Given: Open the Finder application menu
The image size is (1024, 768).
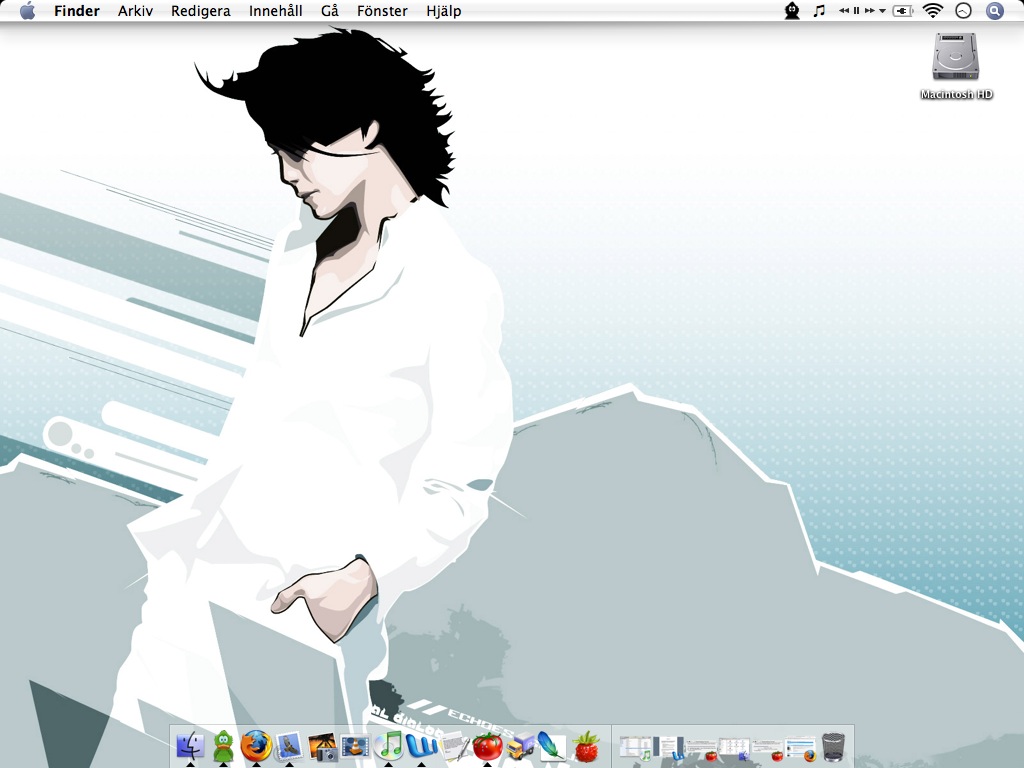Looking at the screenshot, I should 76,11.
